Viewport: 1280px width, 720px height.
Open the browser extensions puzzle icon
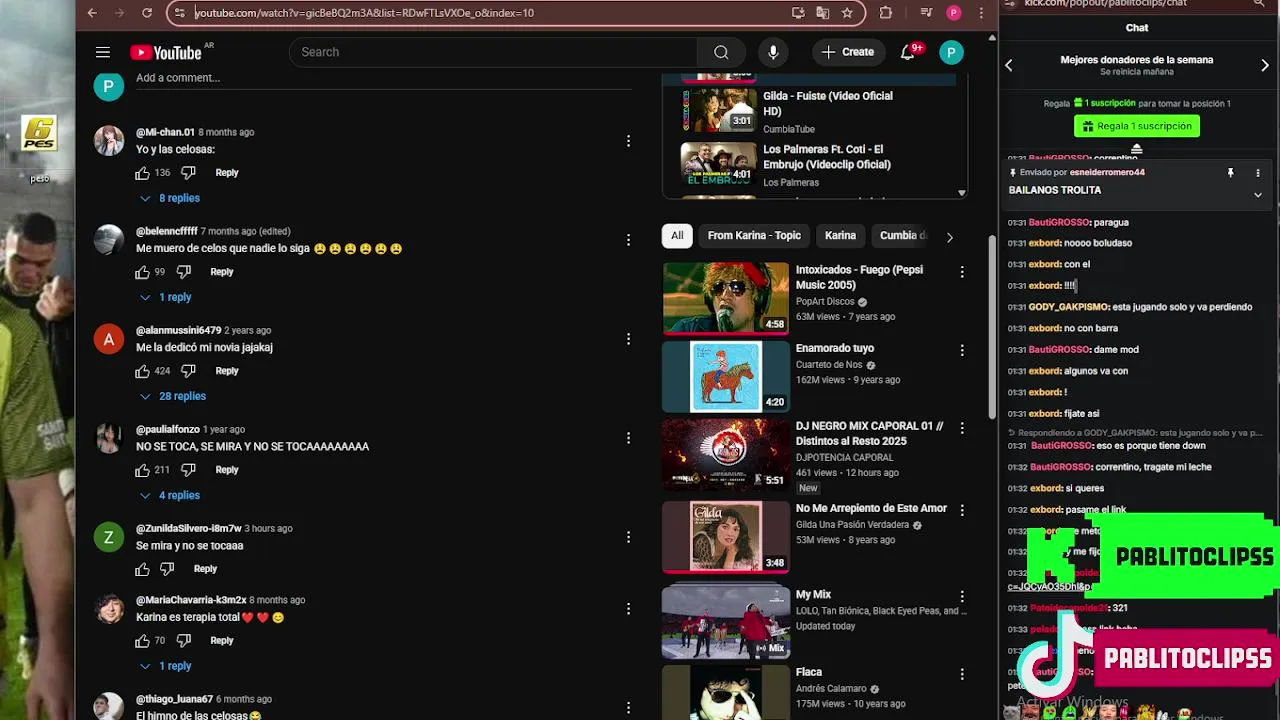(886, 13)
